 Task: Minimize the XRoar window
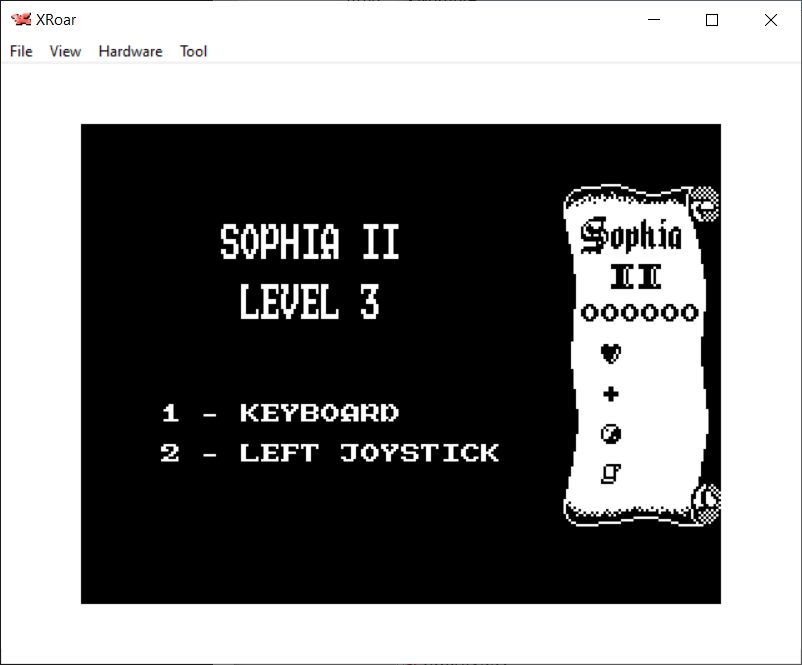click(x=654, y=20)
